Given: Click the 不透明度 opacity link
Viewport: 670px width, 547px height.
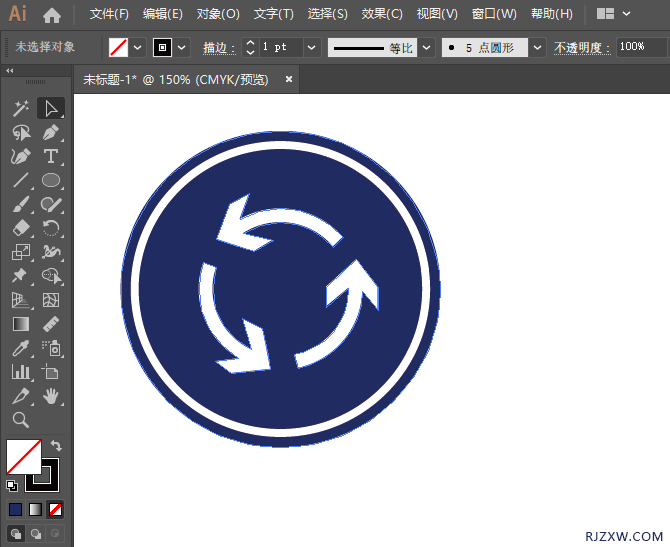Looking at the screenshot, I should (581, 47).
